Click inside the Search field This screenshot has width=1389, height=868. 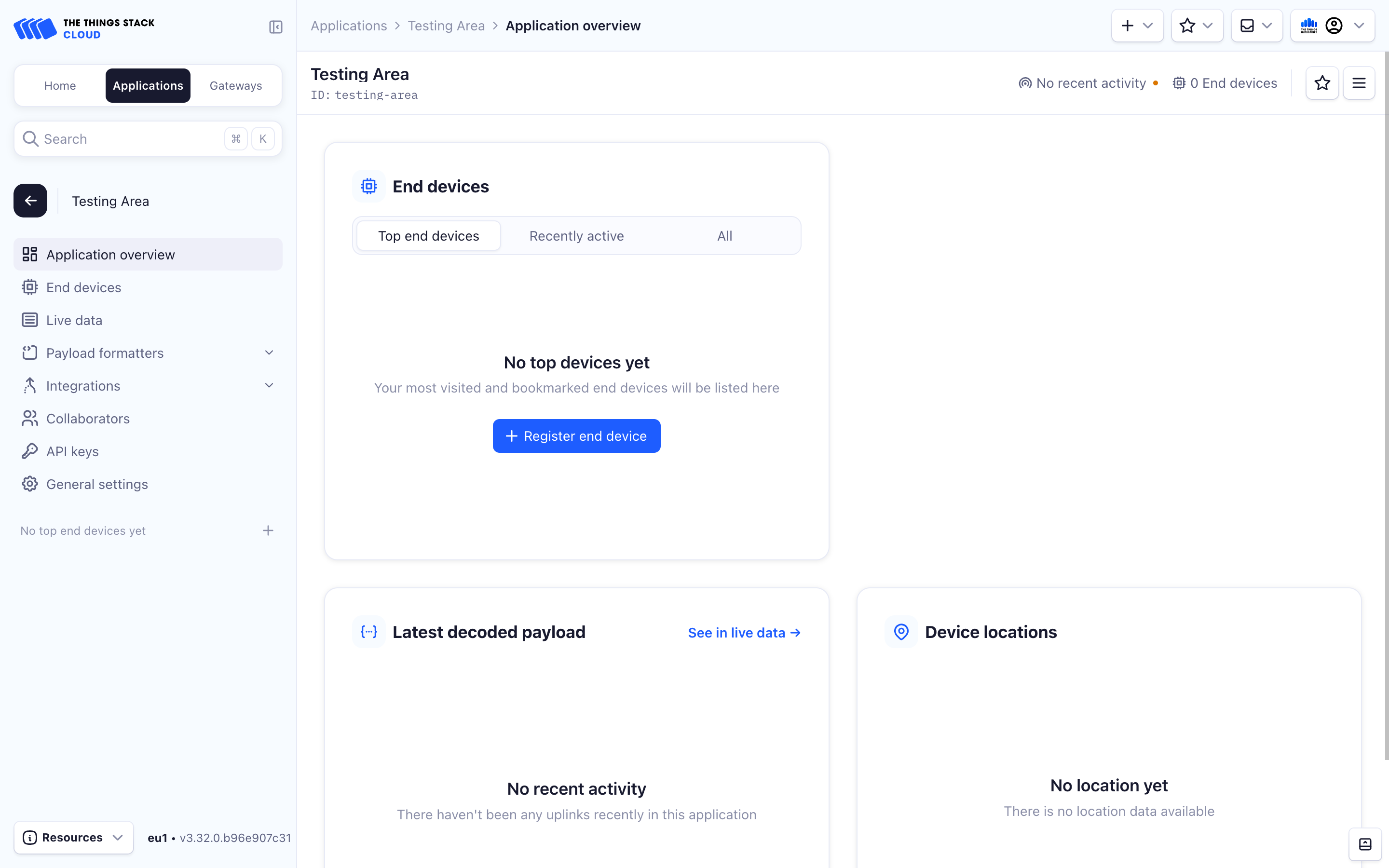click(115, 138)
